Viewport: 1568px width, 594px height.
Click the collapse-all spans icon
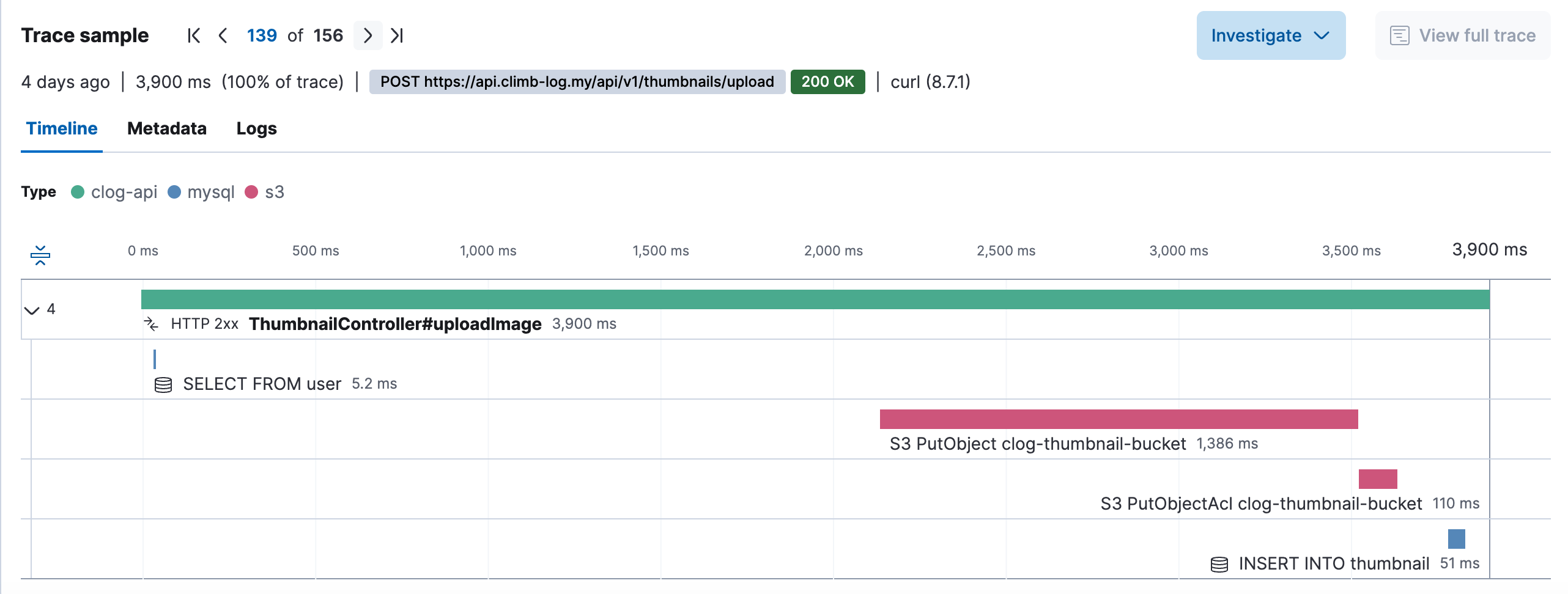(40, 255)
